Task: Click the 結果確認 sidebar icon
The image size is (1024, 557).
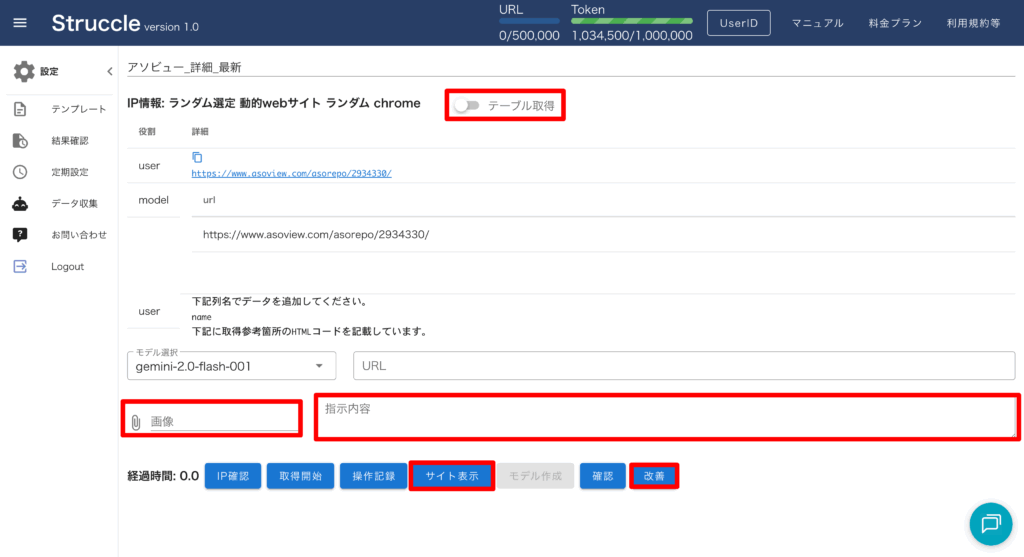Action: (x=20, y=141)
